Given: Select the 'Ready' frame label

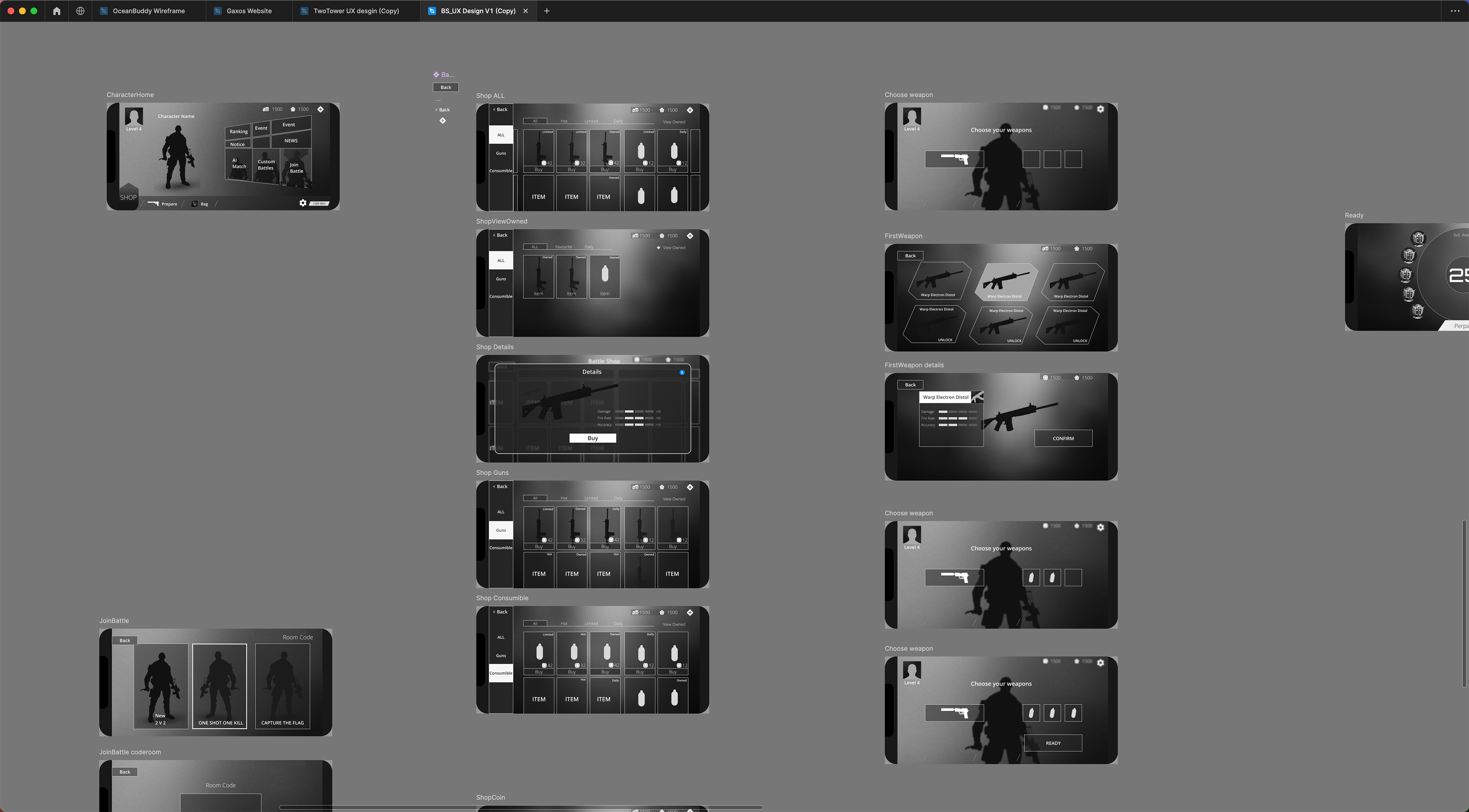Looking at the screenshot, I should click(x=1354, y=216).
